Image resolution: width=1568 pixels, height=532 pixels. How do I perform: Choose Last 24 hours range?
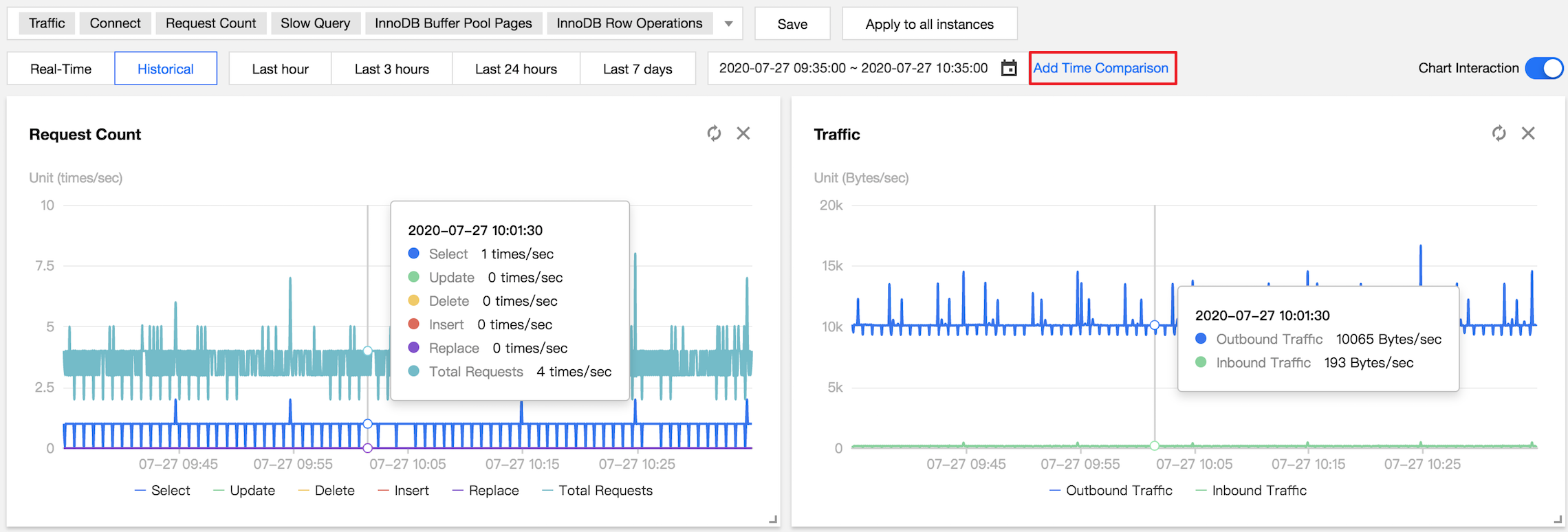coord(516,69)
